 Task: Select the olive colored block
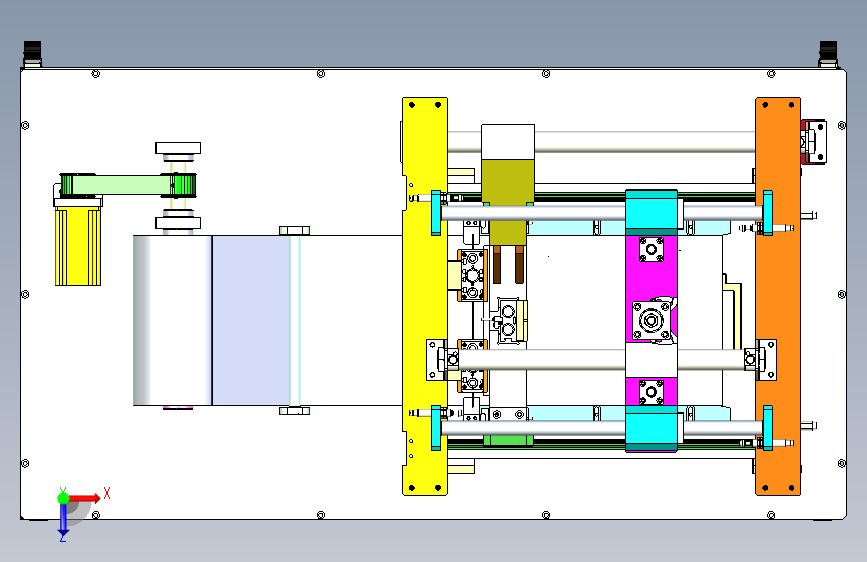tap(508, 202)
